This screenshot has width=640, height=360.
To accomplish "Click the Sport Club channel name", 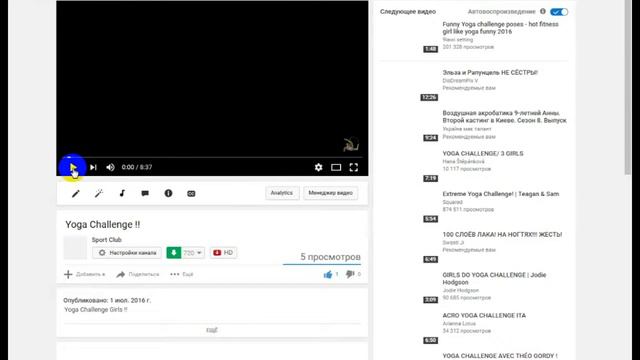I will point(107,240).
